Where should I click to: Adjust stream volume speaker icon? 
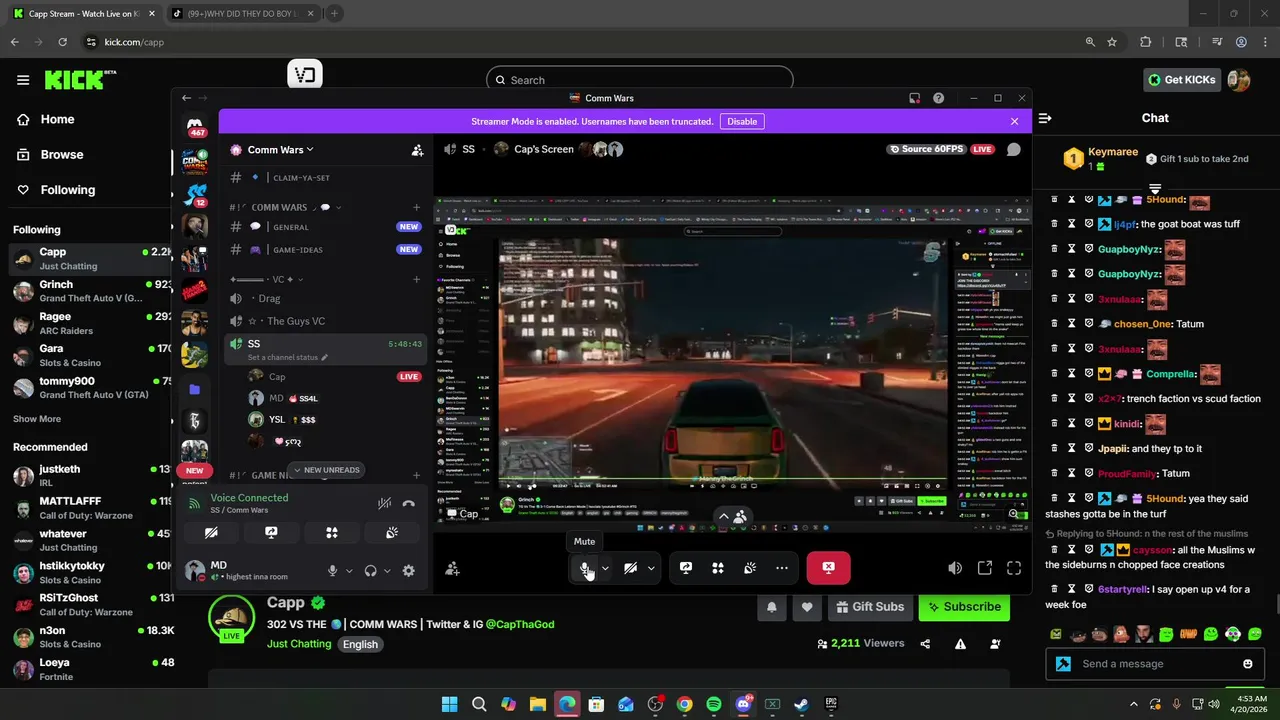pos(955,568)
